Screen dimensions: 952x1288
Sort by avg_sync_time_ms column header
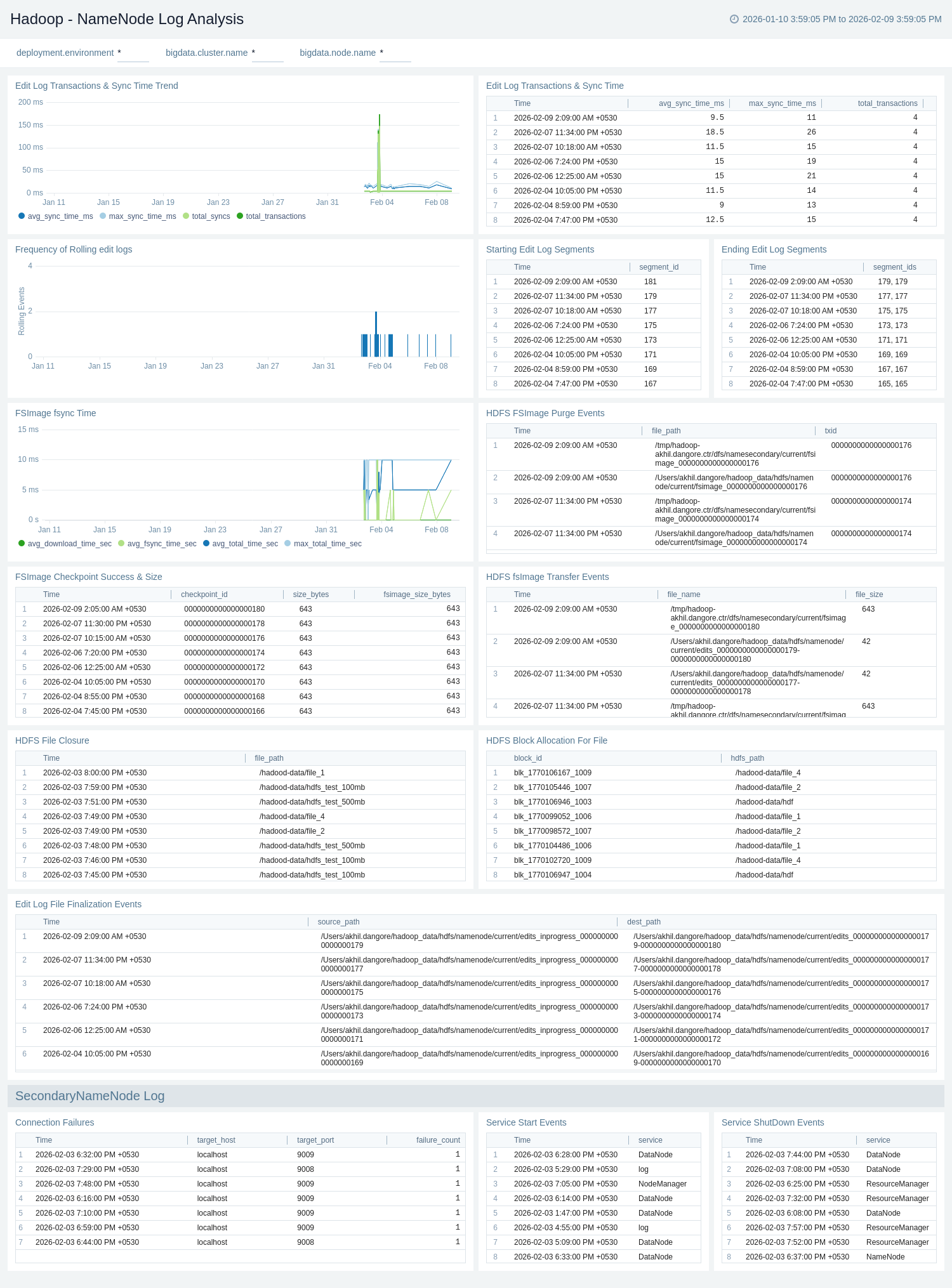click(691, 103)
